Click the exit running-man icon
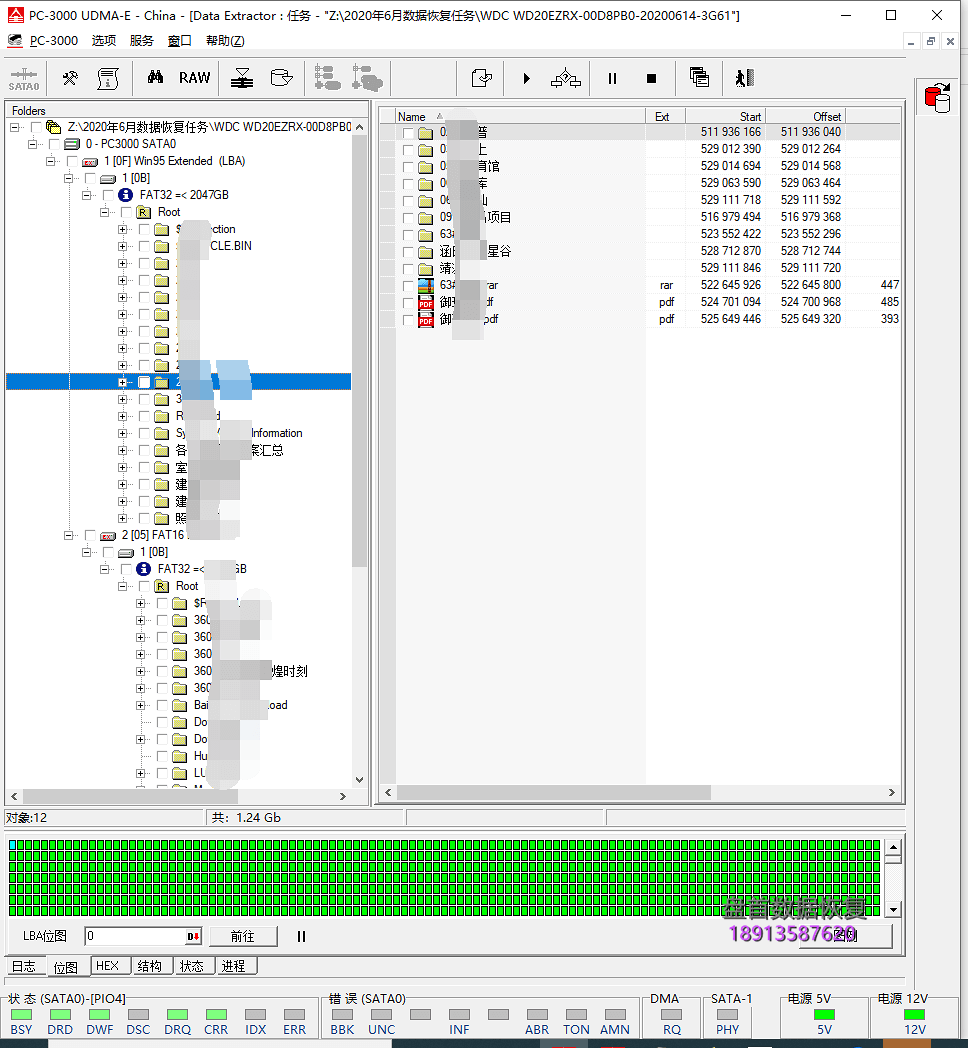This screenshot has width=968, height=1048. [745, 78]
